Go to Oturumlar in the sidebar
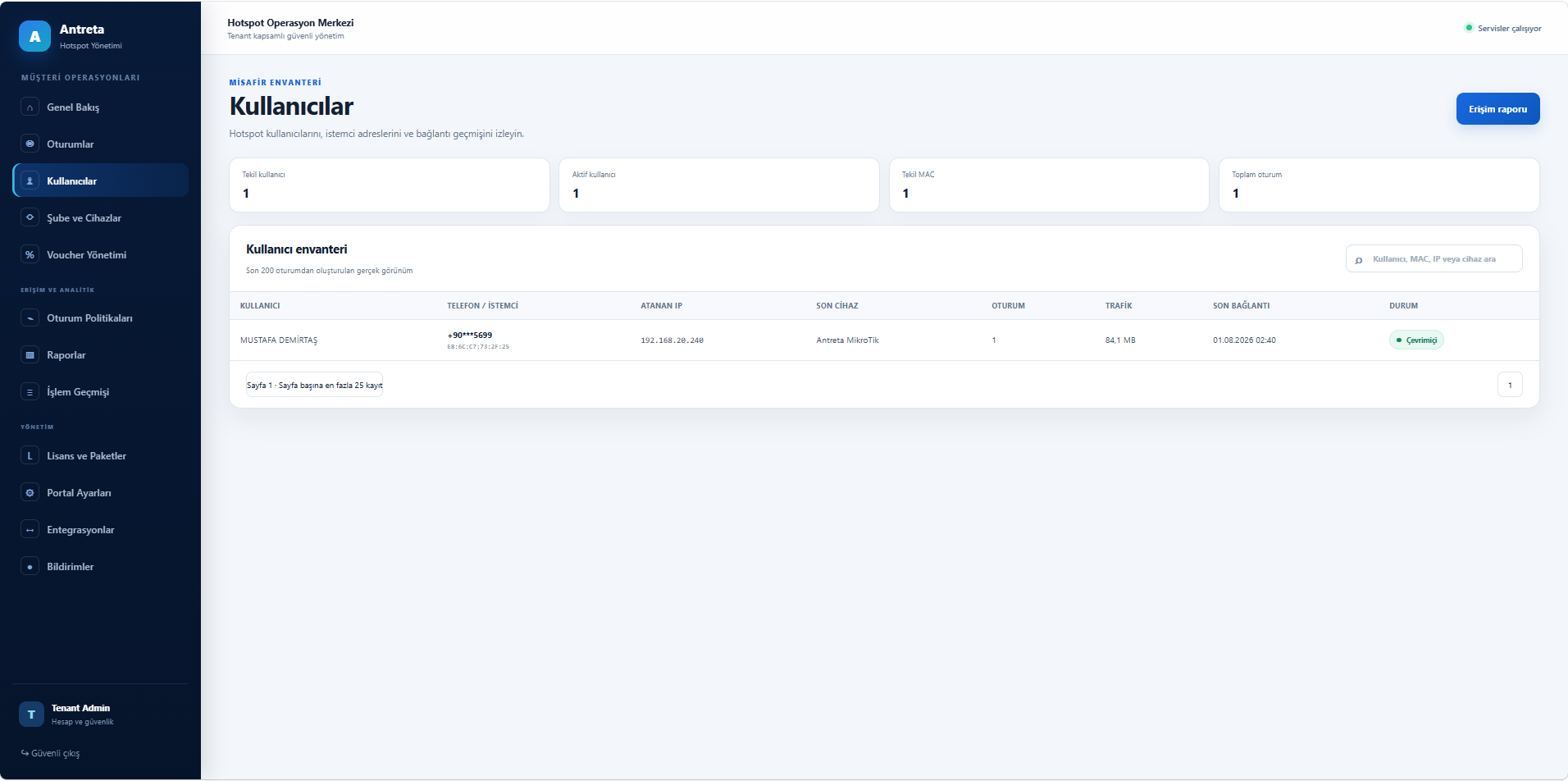 (100, 144)
